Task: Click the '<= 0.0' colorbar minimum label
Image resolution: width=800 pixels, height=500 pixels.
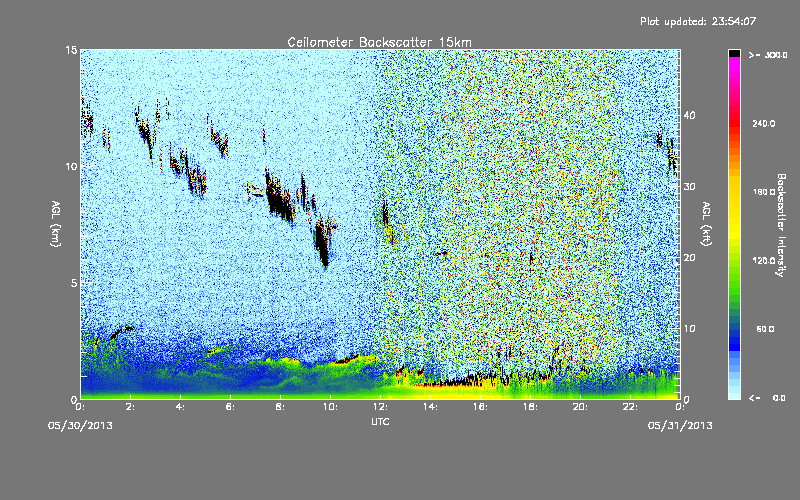Action: click(x=767, y=398)
